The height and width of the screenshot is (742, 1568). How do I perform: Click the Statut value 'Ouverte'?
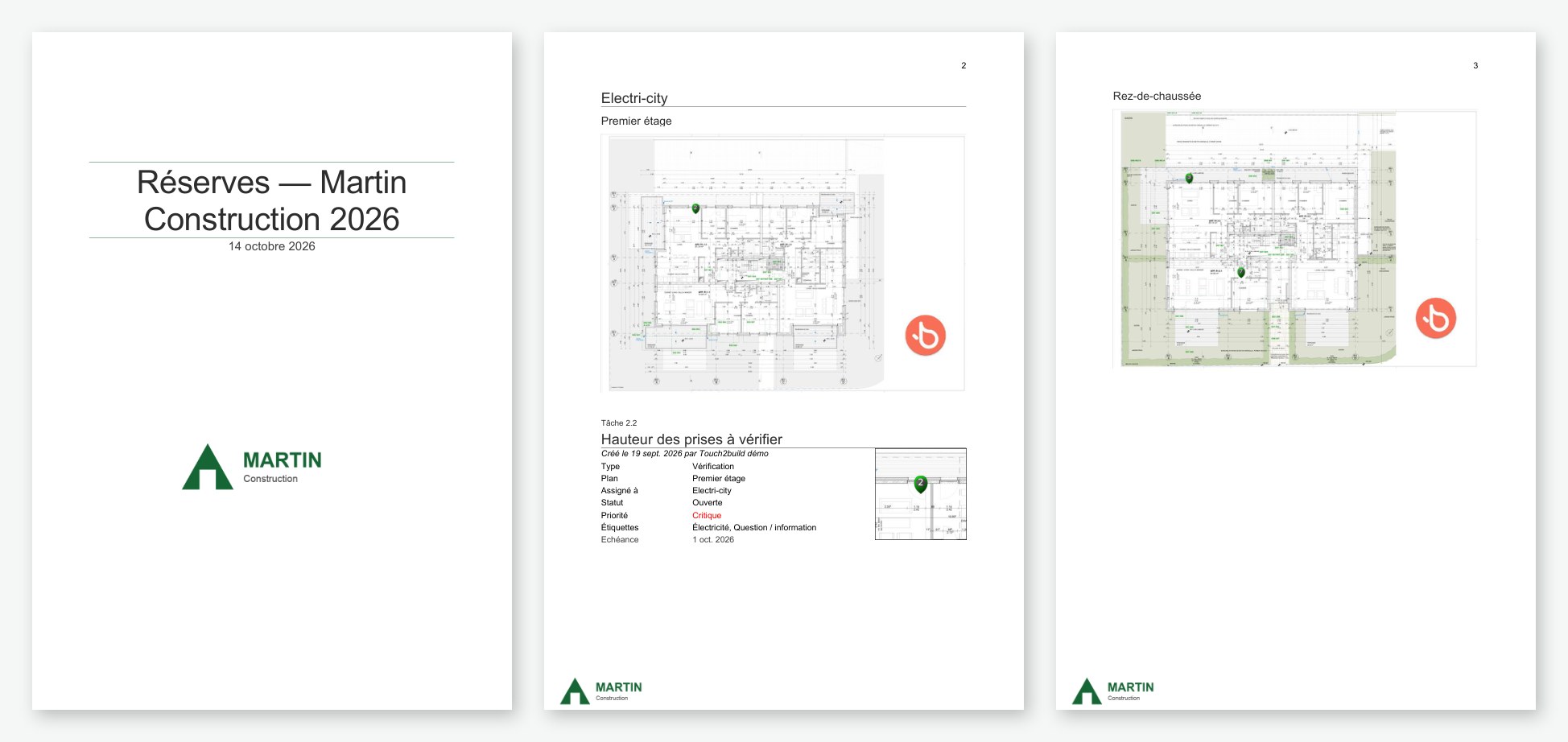click(708, 502)
